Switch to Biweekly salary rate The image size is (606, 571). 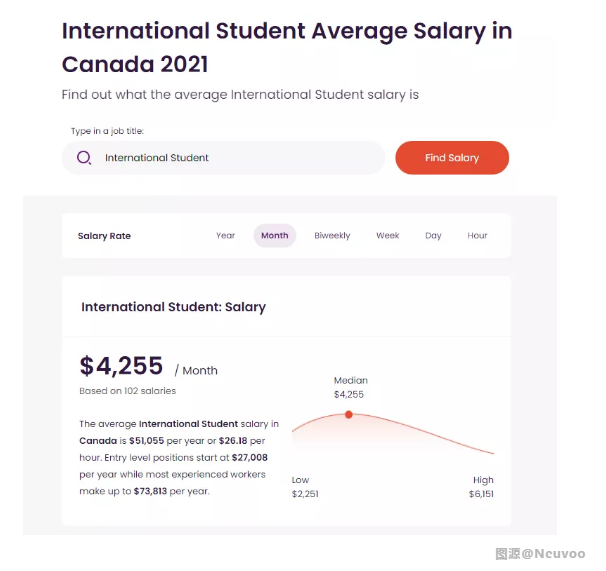pyautogui.click(x=332, y=235)
